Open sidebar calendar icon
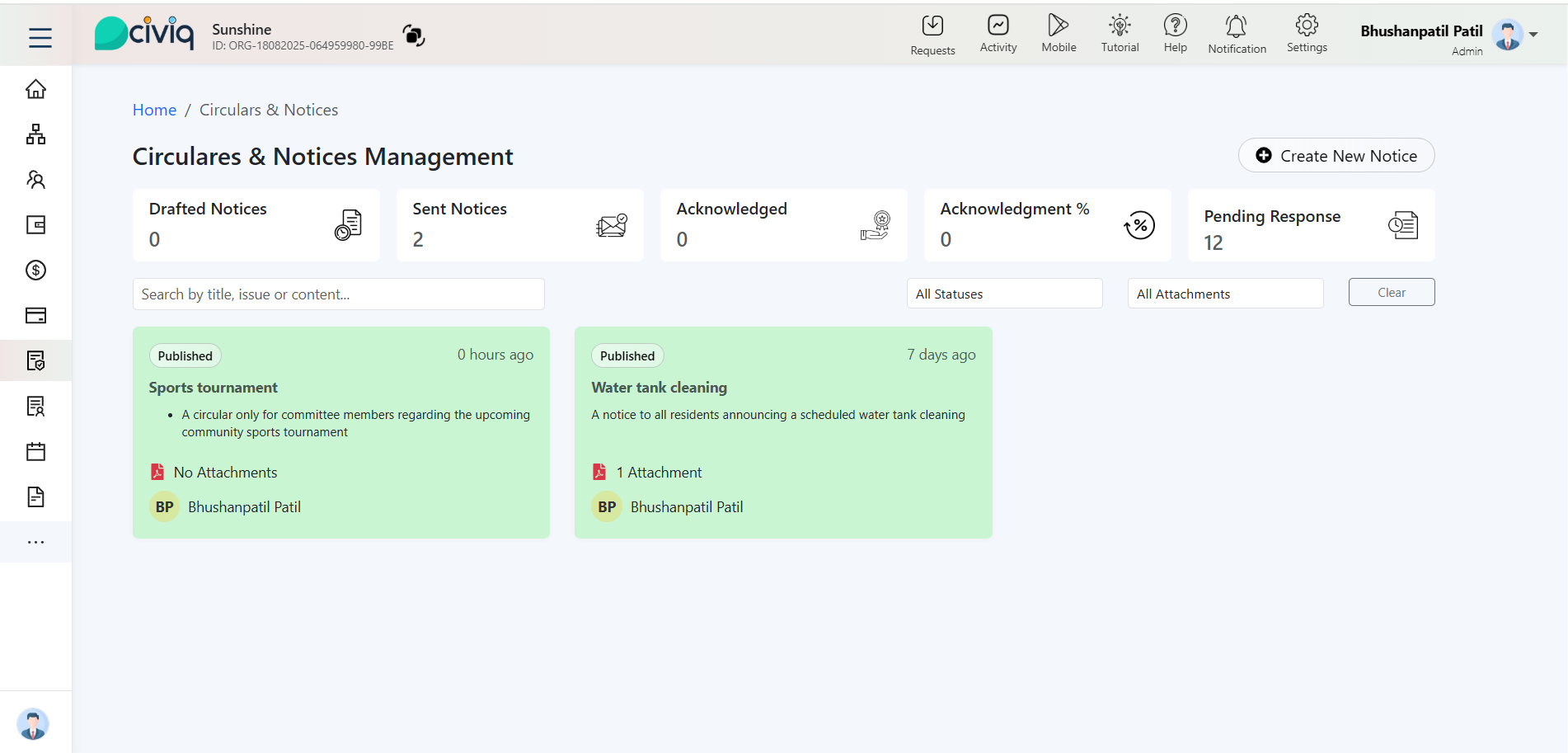Image resolution: width=1568 pixels, height=753 pixels. pyautogui.click(x=35, y=451)
